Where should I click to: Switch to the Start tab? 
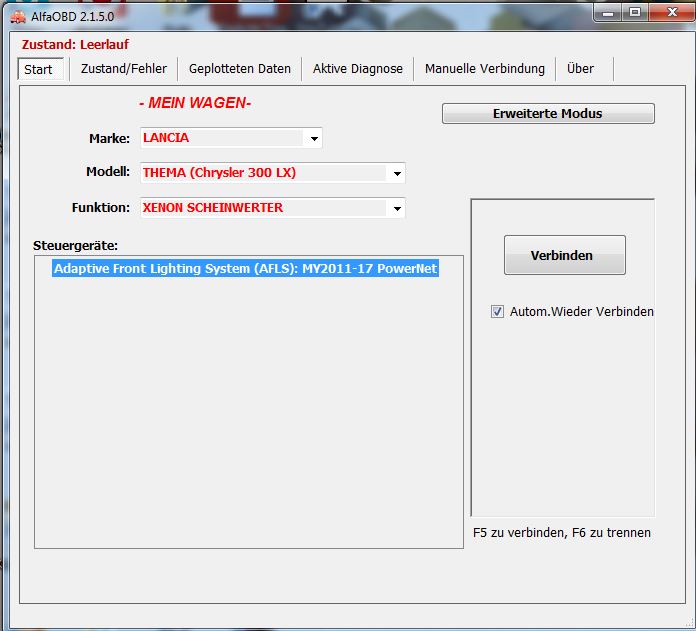39,69
